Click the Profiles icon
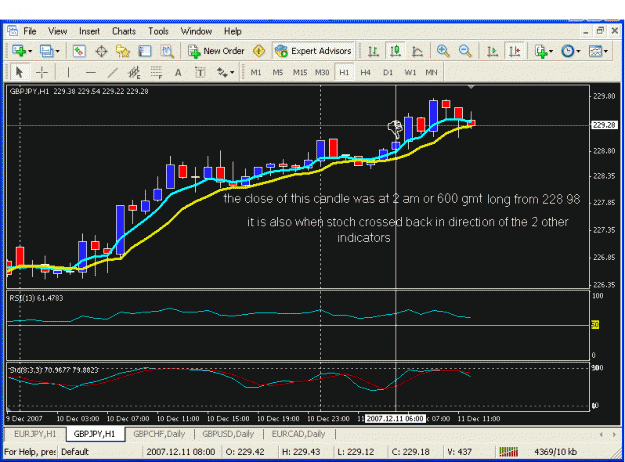Image resolution: width=625 pixels, height=462 pixels. 47,51
